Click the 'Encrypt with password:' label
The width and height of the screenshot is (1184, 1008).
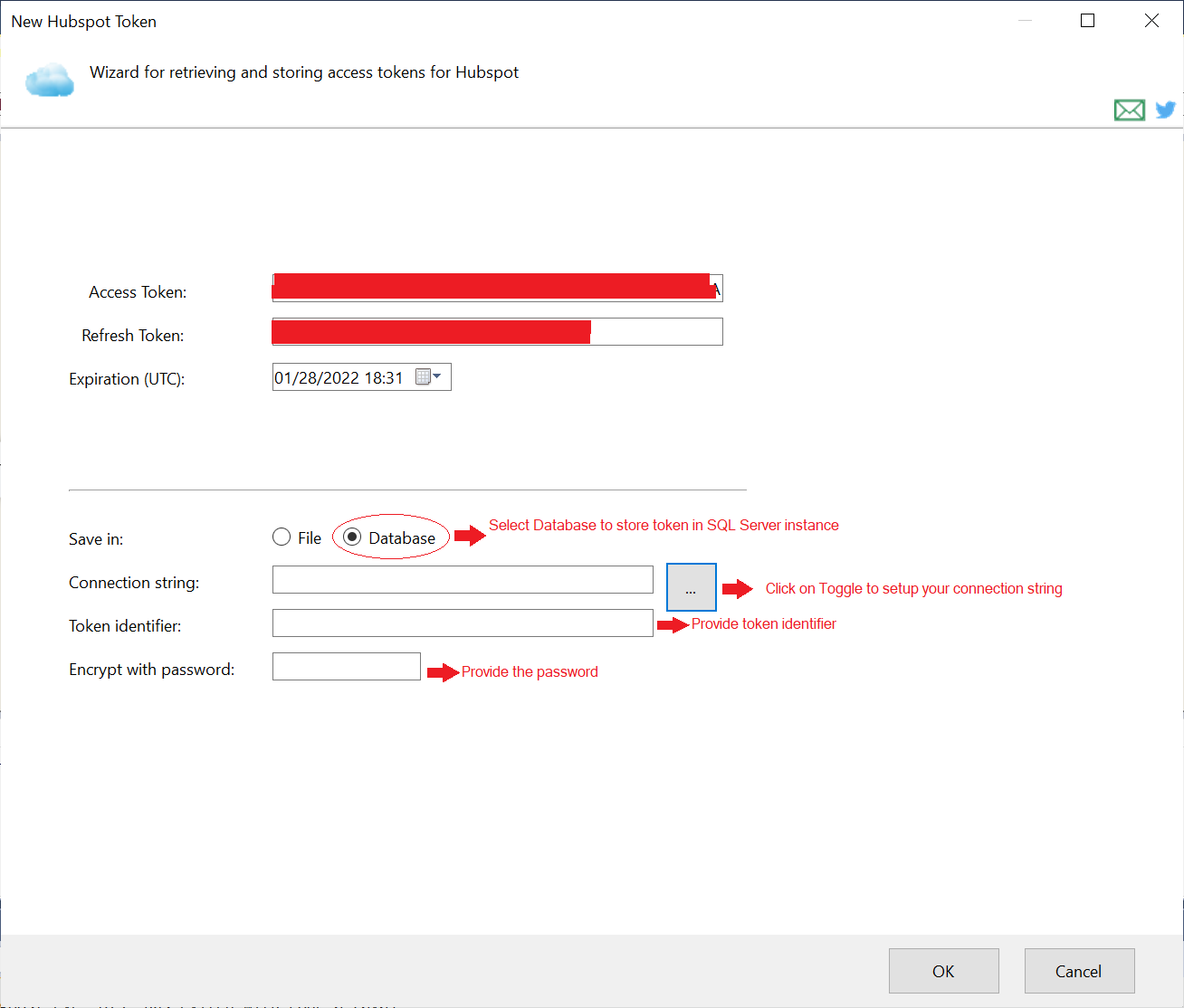[x=151, y=670]
